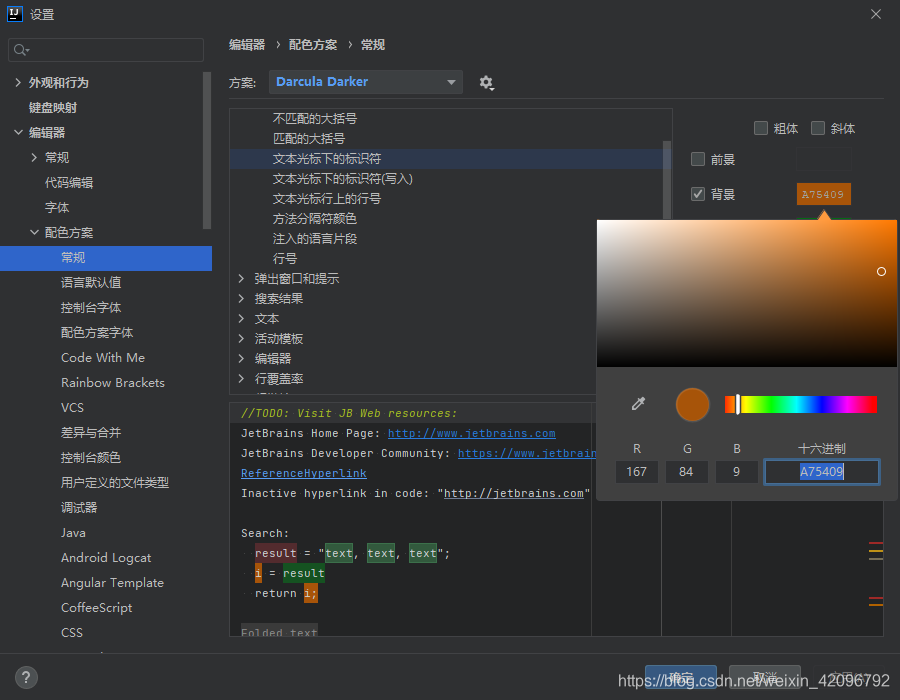This screenshot has width=900, height=700.
Task: Select VCS in the color scheme list
Action: click(x=72, y=407)
